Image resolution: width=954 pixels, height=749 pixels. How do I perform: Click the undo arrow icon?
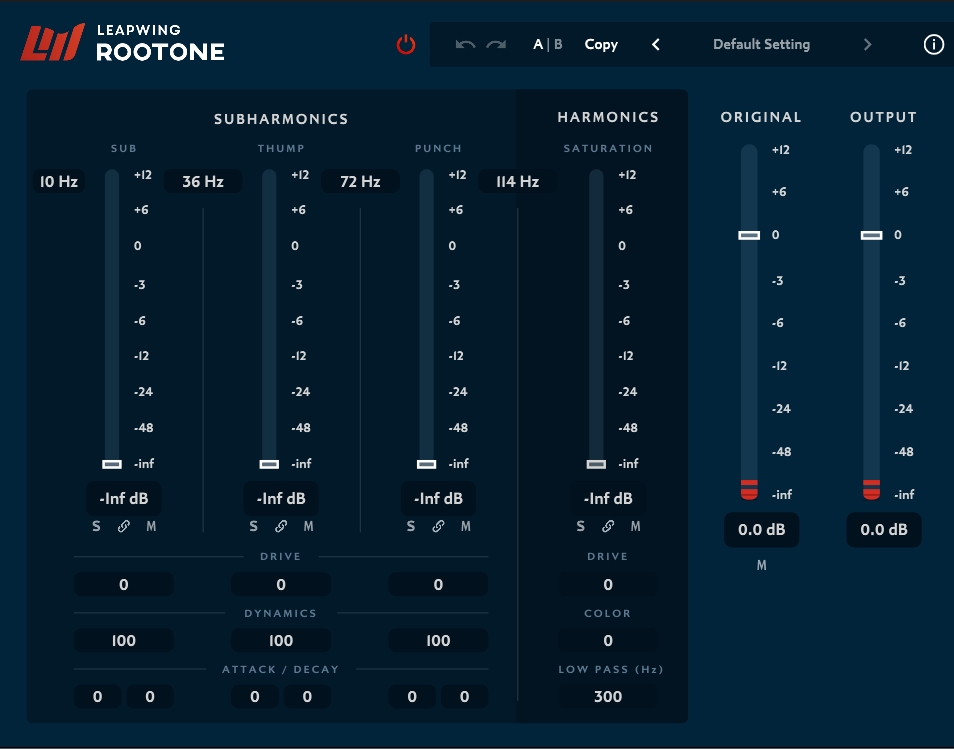click(x=465, y=44)
